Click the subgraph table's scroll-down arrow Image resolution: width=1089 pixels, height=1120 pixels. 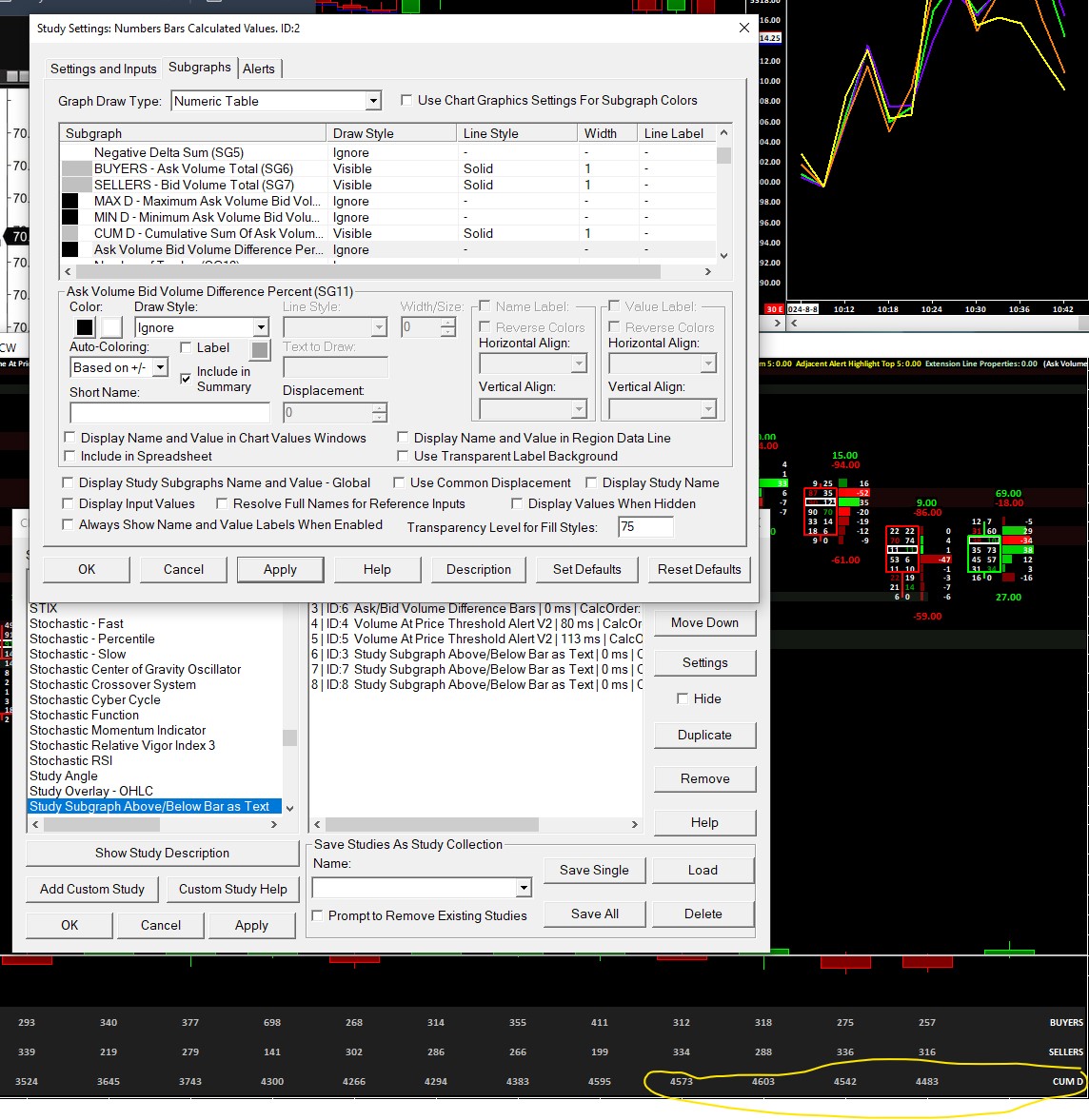[724, 255]
